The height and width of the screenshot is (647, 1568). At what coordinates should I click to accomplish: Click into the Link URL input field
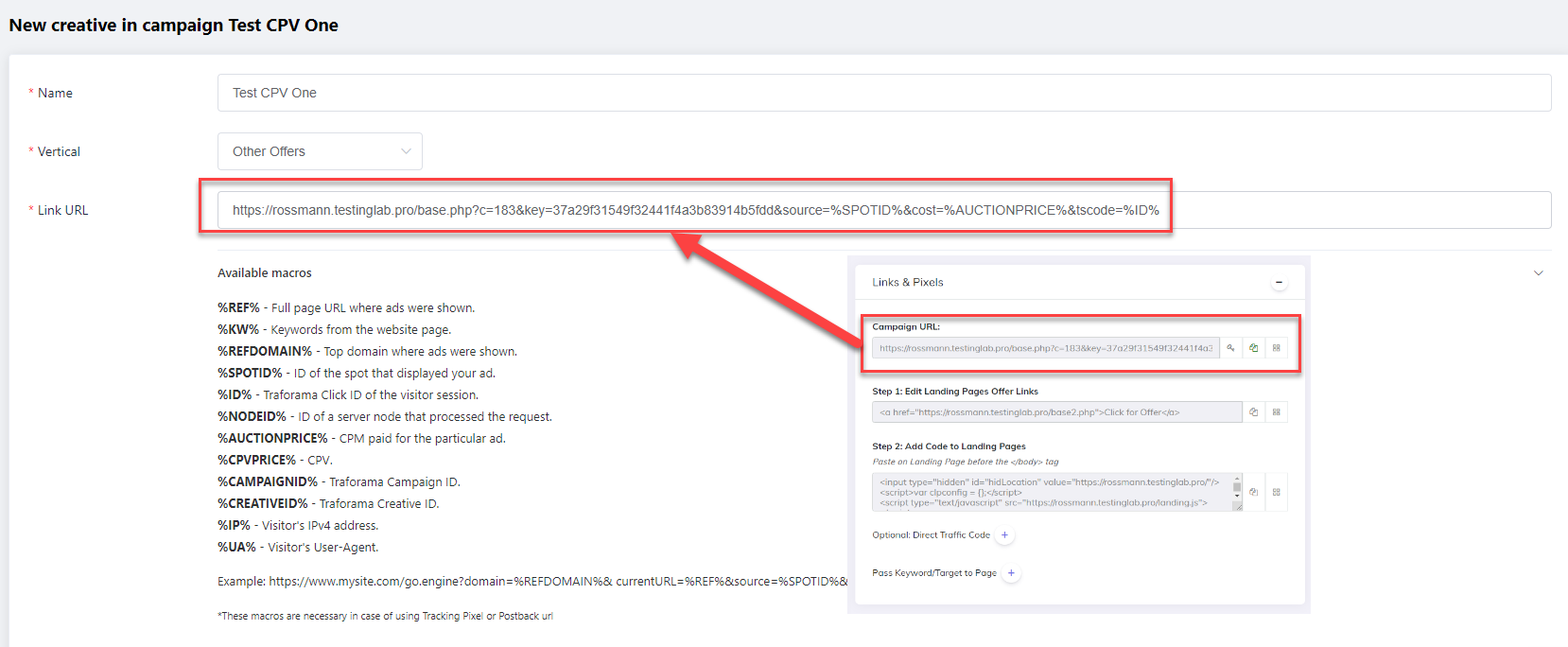click(x=883, y=210)
